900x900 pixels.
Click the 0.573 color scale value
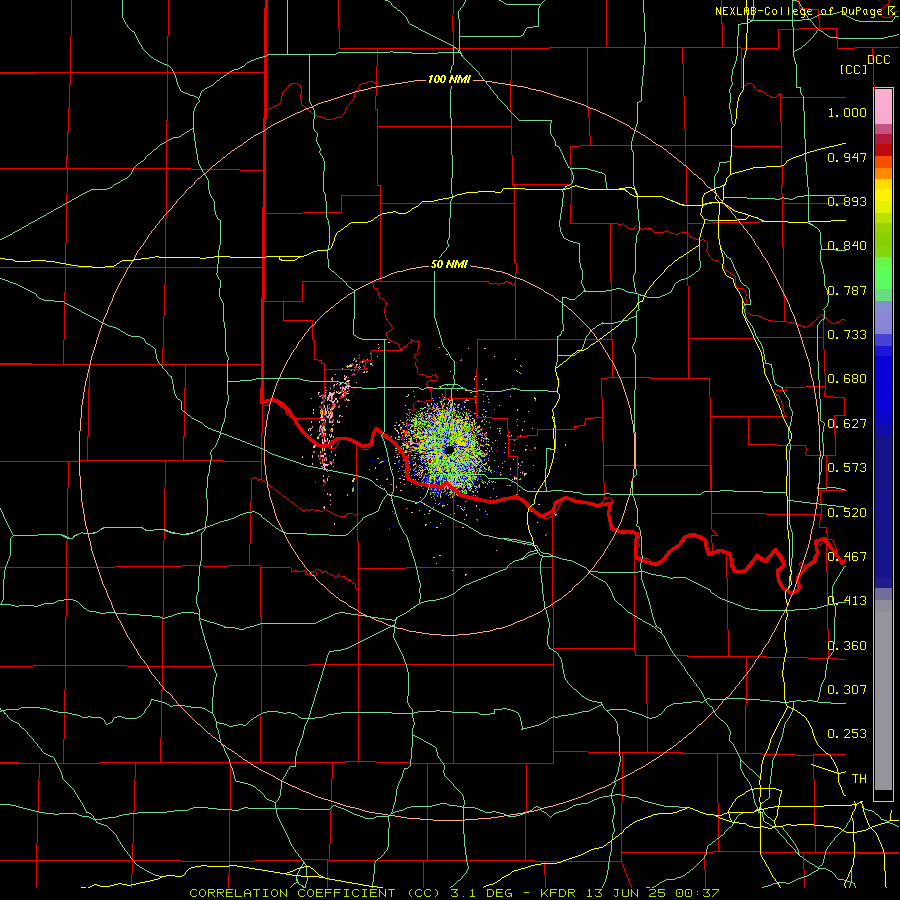pos(847,468)
